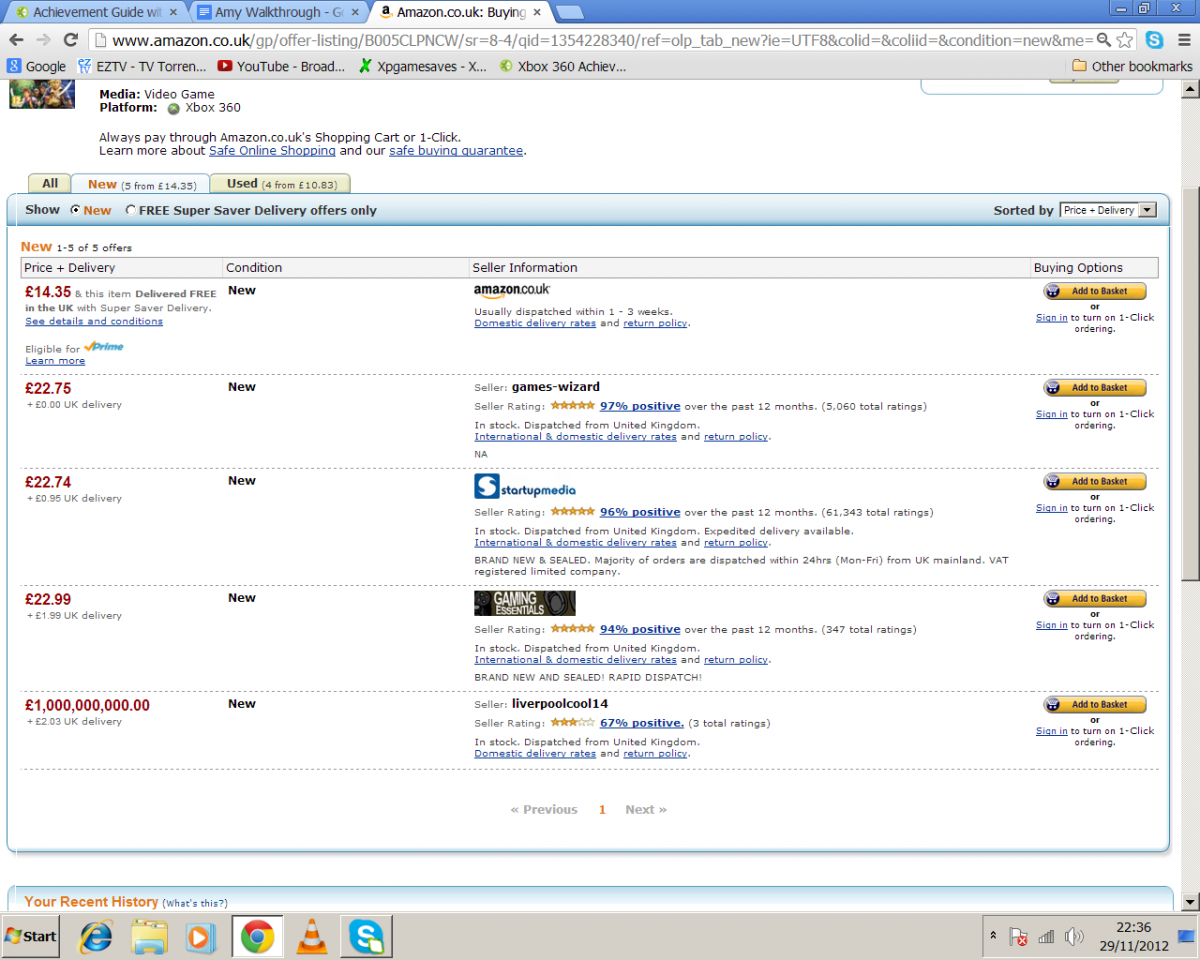Open the Chrome wrench settings menu
Screen dimensions: 1200x960
(x=1184, y=40)
